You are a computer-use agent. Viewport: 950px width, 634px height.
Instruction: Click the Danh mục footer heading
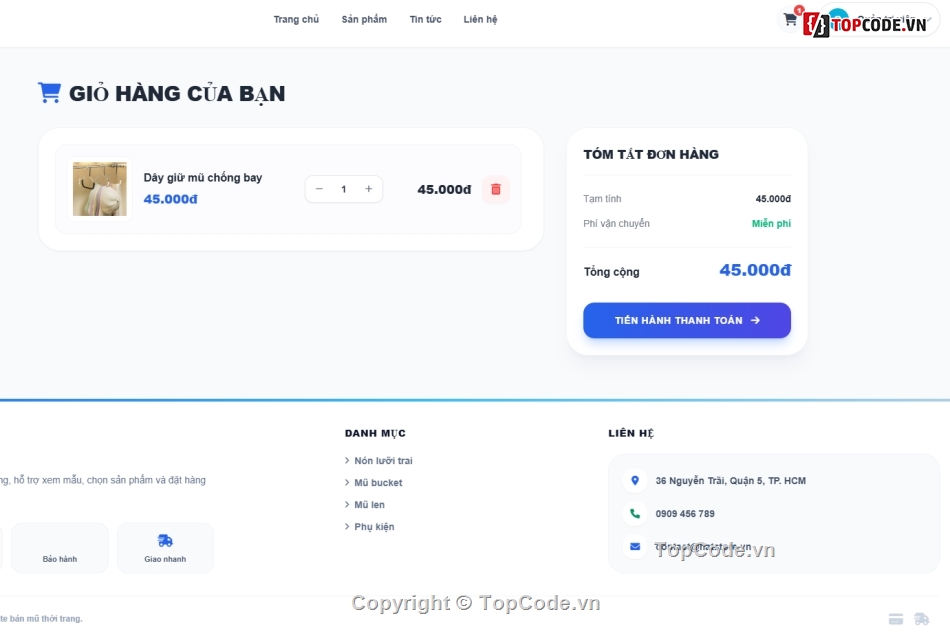pyautogui.click(x=375, y=433)
